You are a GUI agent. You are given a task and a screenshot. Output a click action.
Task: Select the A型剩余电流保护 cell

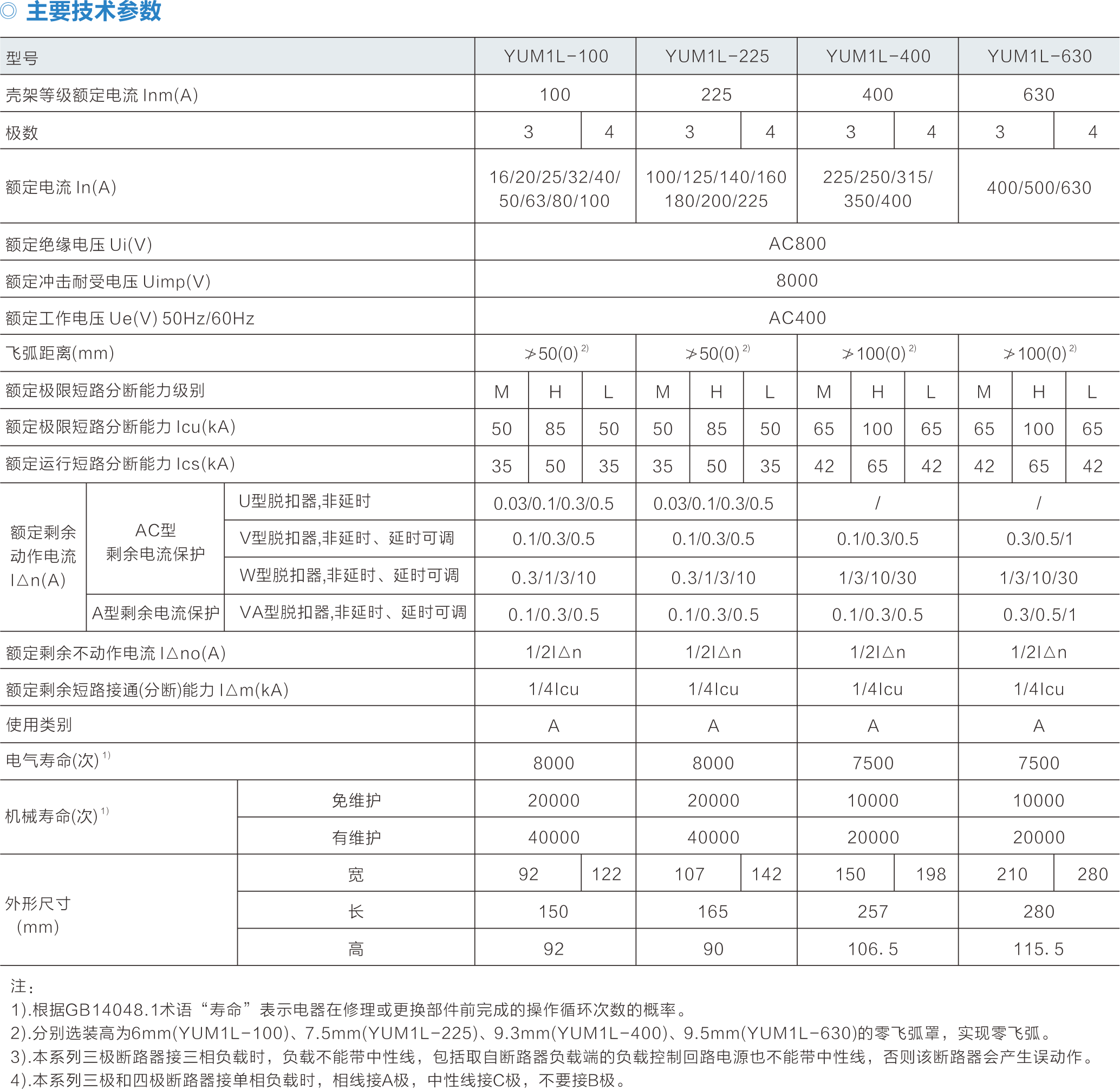coord(155,613)
